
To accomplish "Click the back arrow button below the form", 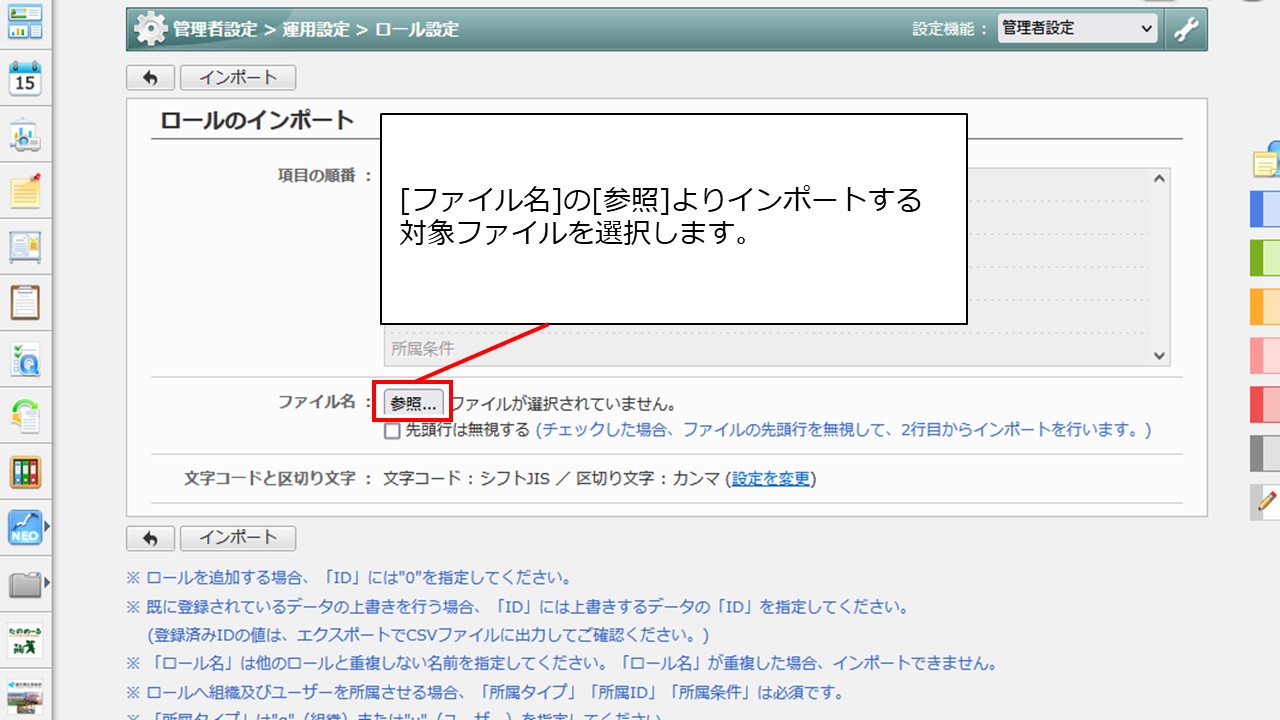I will coord(150,538).
